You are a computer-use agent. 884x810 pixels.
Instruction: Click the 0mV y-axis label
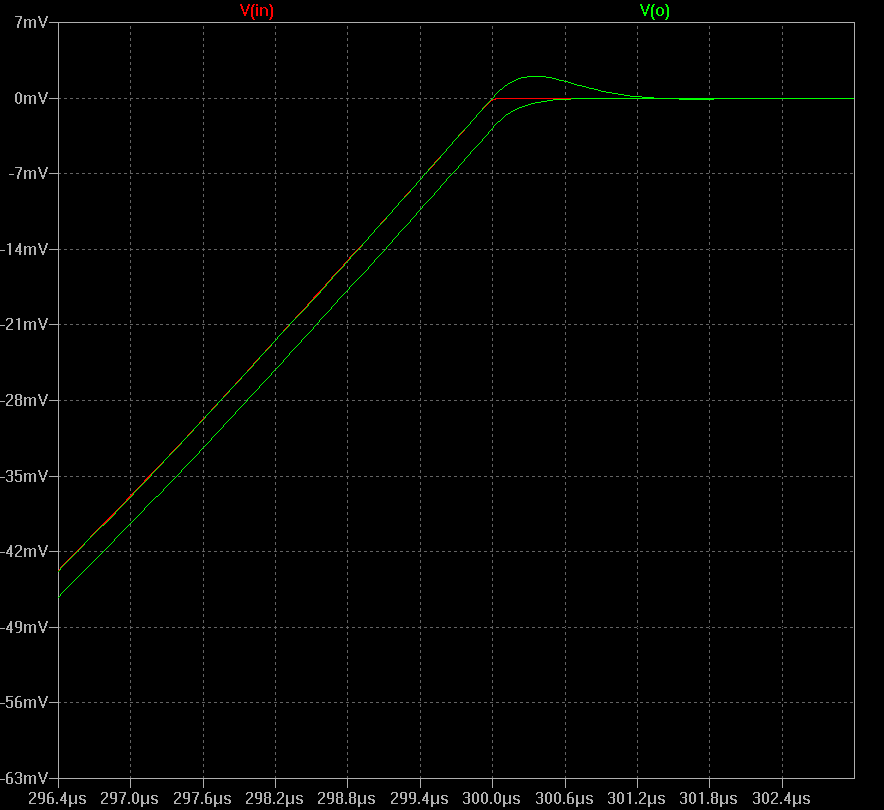[32, 99]
